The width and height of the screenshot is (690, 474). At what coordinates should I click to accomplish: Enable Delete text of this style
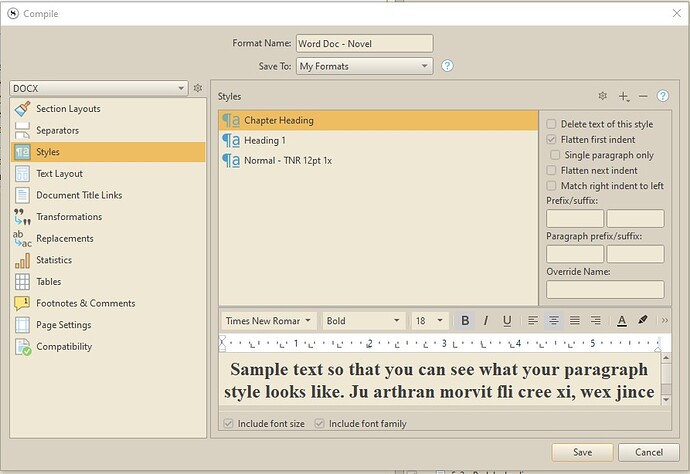(x=552, y=124)
